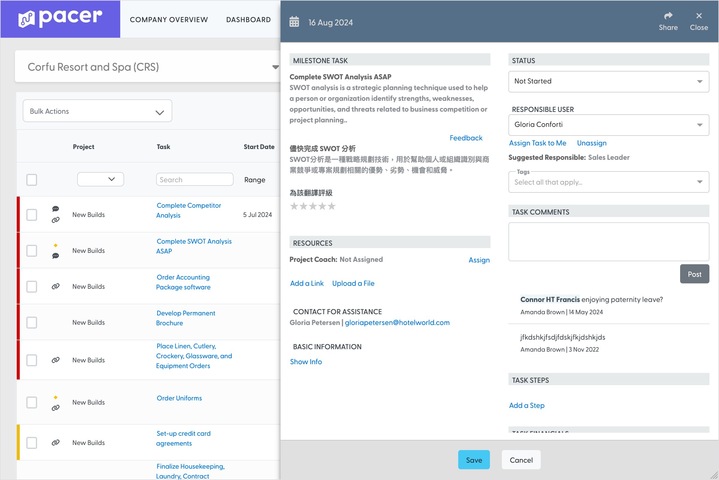Click the panel corner grip handle
Screen dimensions: 719x480
click(x=713, y=475)
